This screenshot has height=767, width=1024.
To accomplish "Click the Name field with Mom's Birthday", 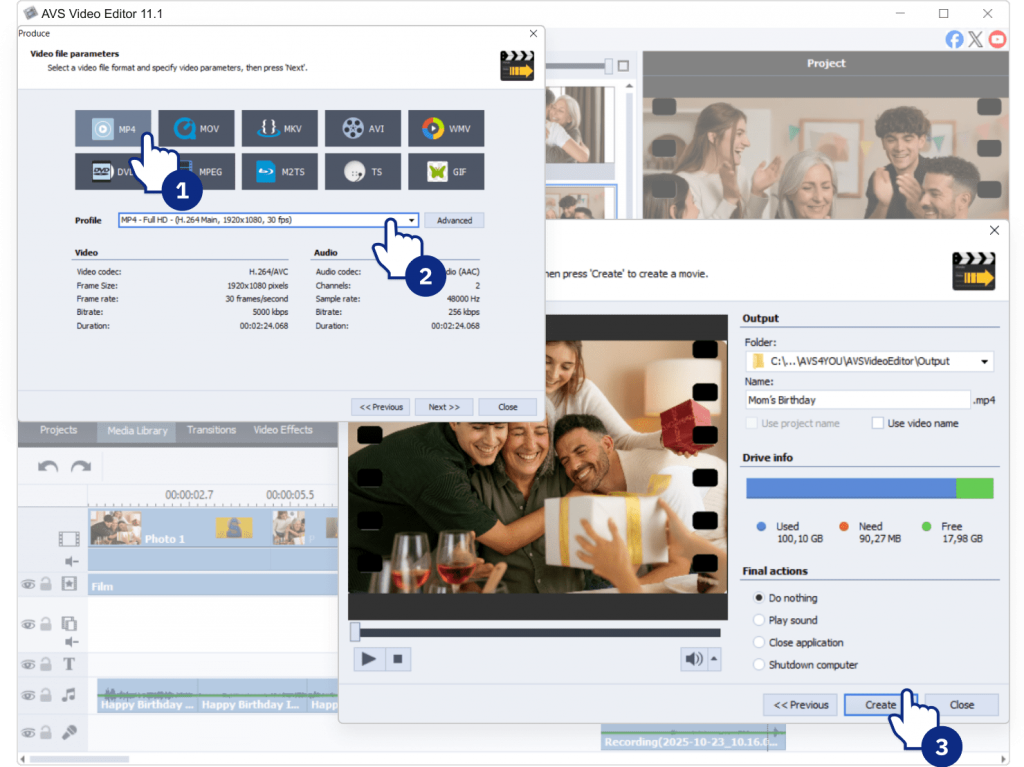I will point(857,400).
